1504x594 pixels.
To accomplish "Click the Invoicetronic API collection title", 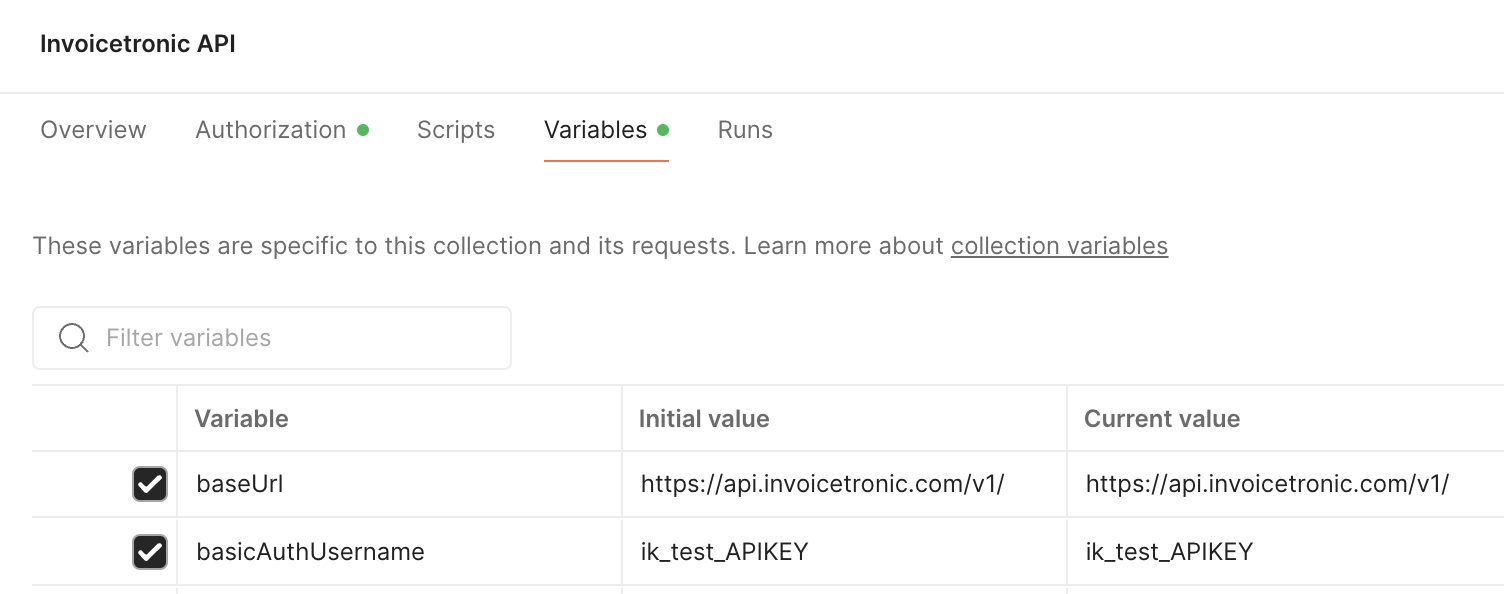I will pos(138,44).
